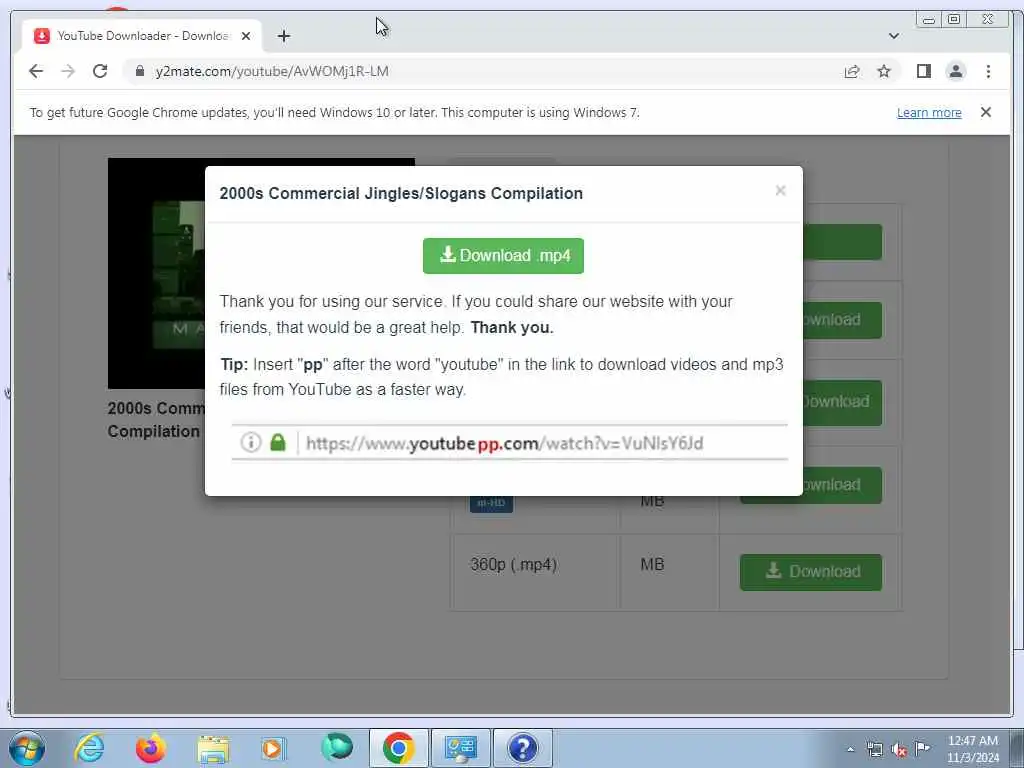1024x768 pixels.
Task: Focus the y2mate.com address bar
Action: 483,71
